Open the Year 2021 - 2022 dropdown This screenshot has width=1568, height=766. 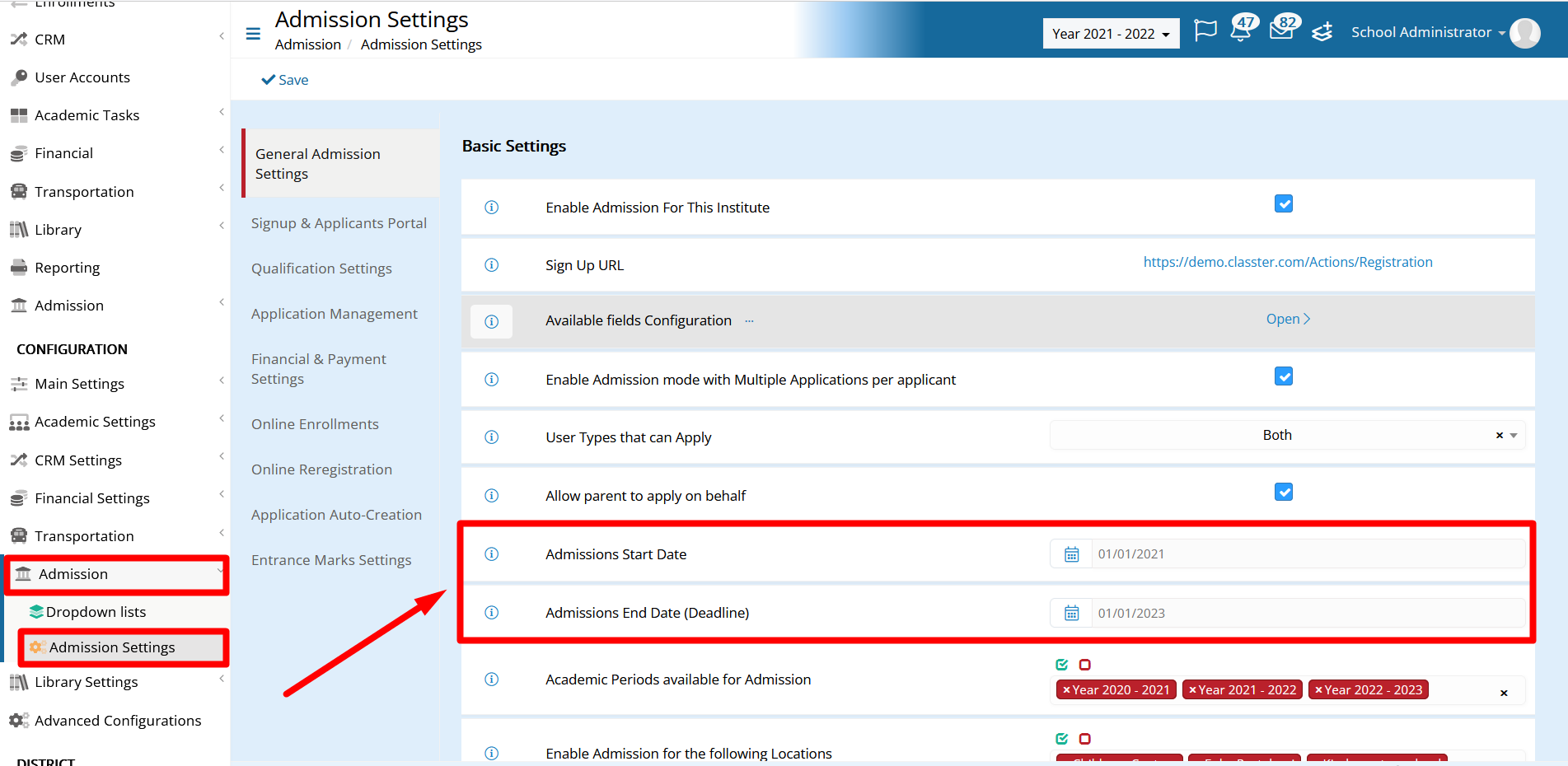tap(1111, 34)
